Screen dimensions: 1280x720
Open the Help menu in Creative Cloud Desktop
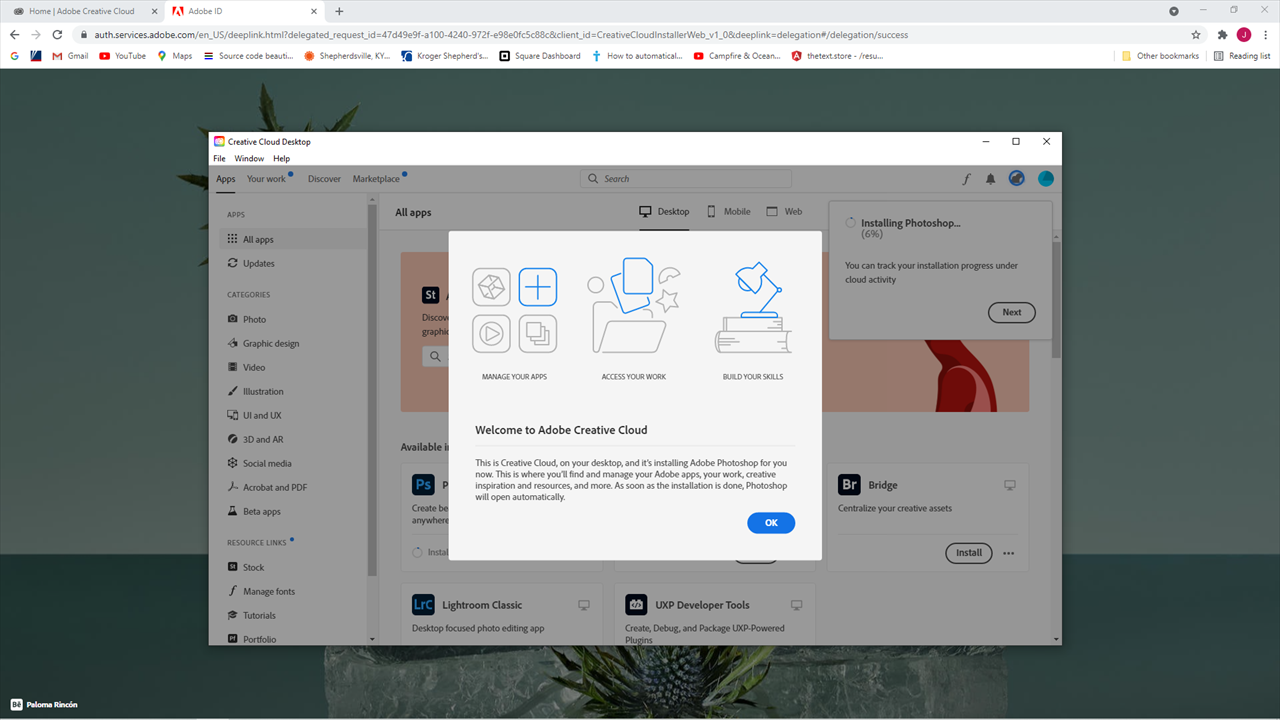pyautogui.click(x=282, y=158)
